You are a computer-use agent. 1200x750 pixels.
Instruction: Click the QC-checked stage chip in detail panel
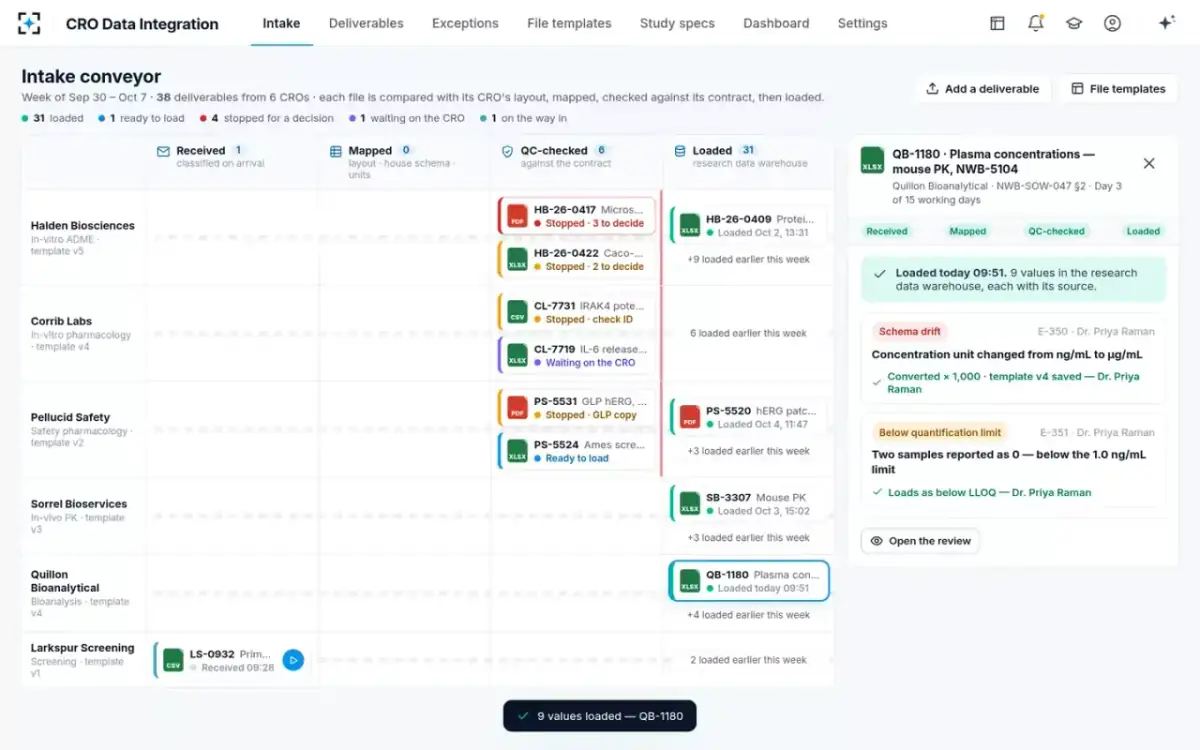click(x=1057, y=231)
